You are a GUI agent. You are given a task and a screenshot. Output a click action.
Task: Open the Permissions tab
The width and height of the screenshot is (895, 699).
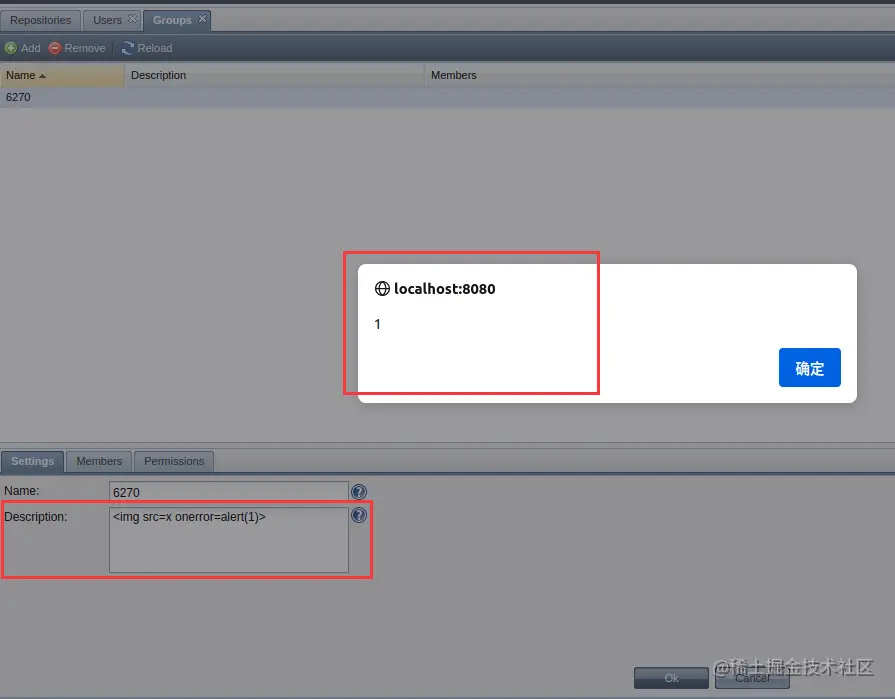(174, 461)
